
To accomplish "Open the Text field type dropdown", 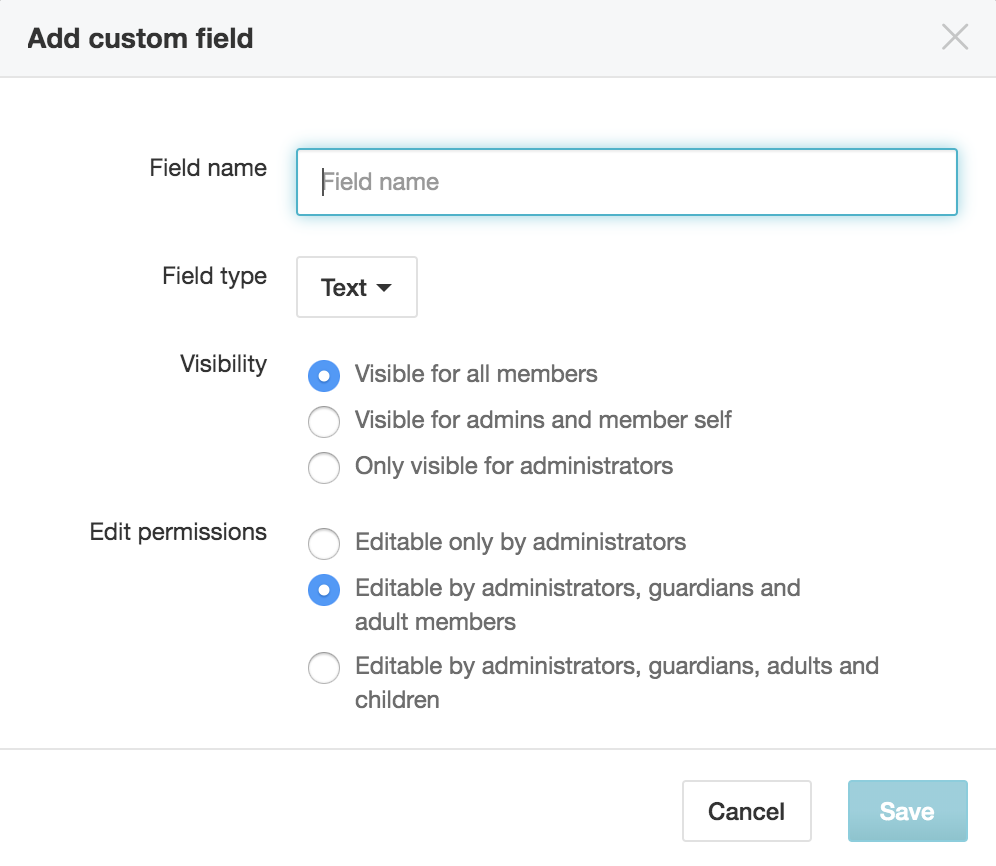I will coord(356,287).
